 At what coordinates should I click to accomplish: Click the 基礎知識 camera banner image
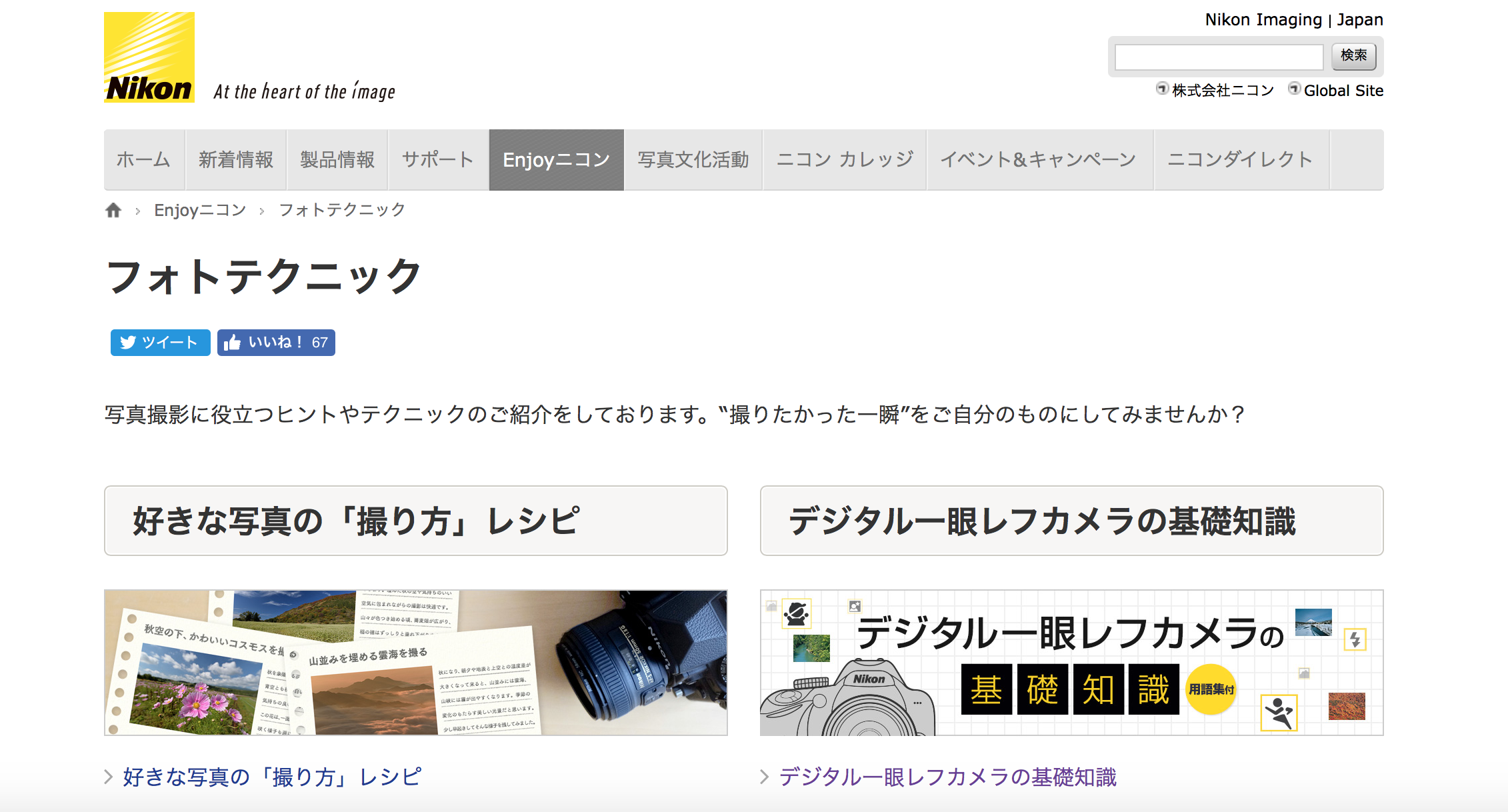click(1071, 663)
